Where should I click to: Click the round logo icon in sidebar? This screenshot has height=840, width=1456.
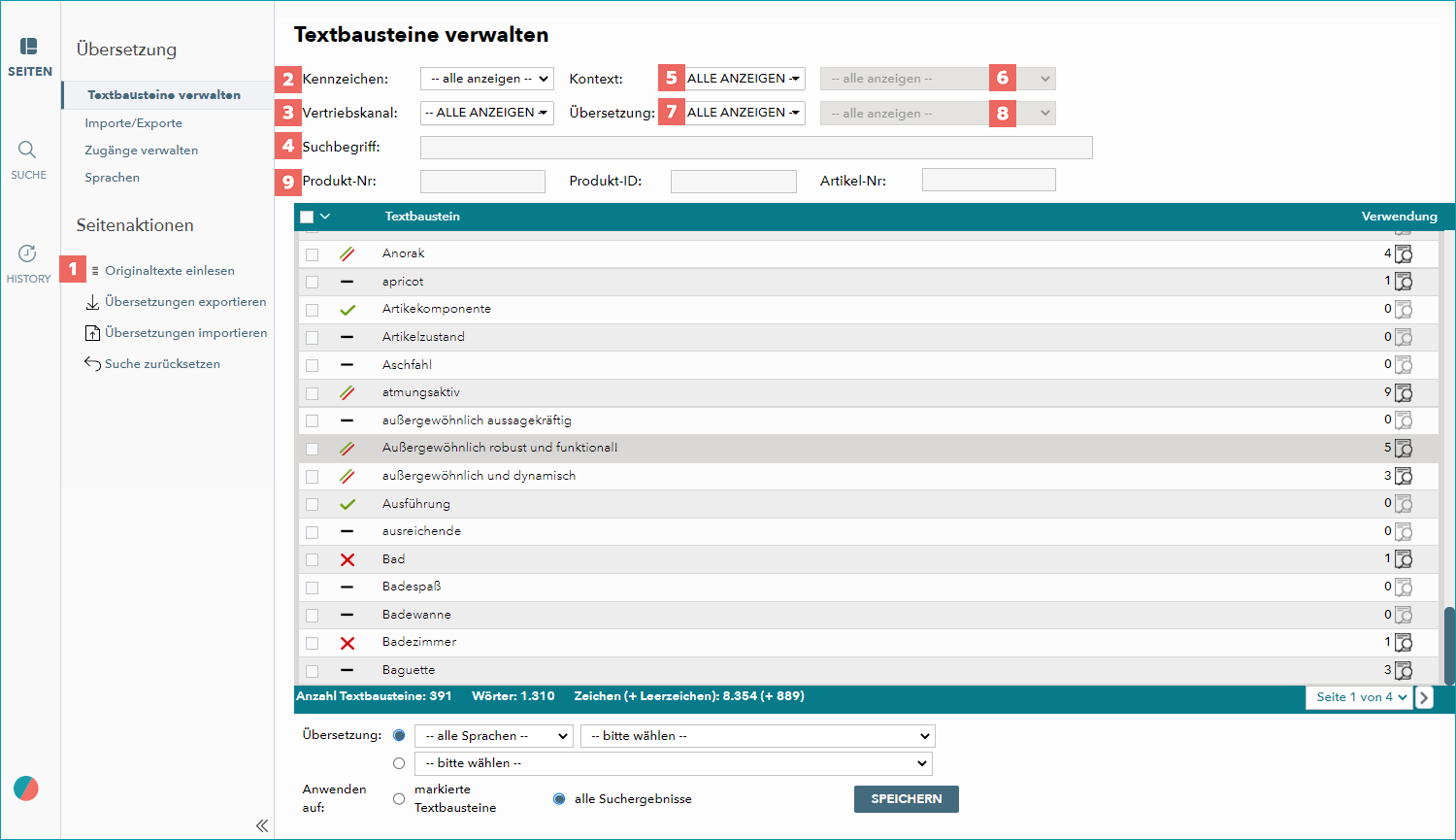(26, 789)
